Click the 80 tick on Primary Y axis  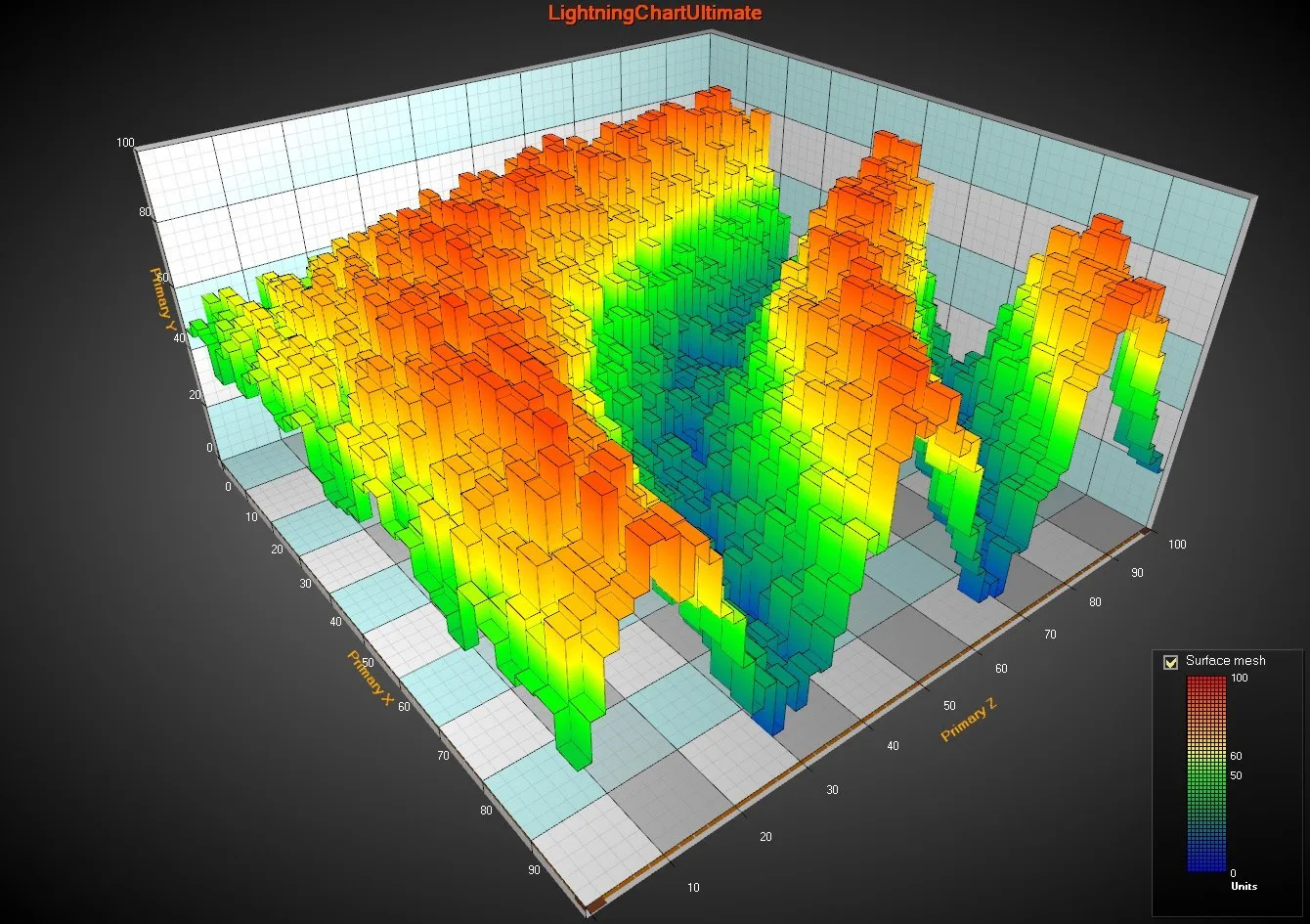coord(145,212)
